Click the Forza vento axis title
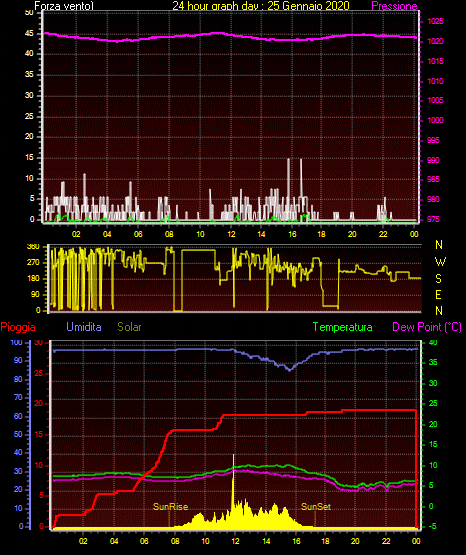Screen dimensions: 466x555 click(64, 6)
